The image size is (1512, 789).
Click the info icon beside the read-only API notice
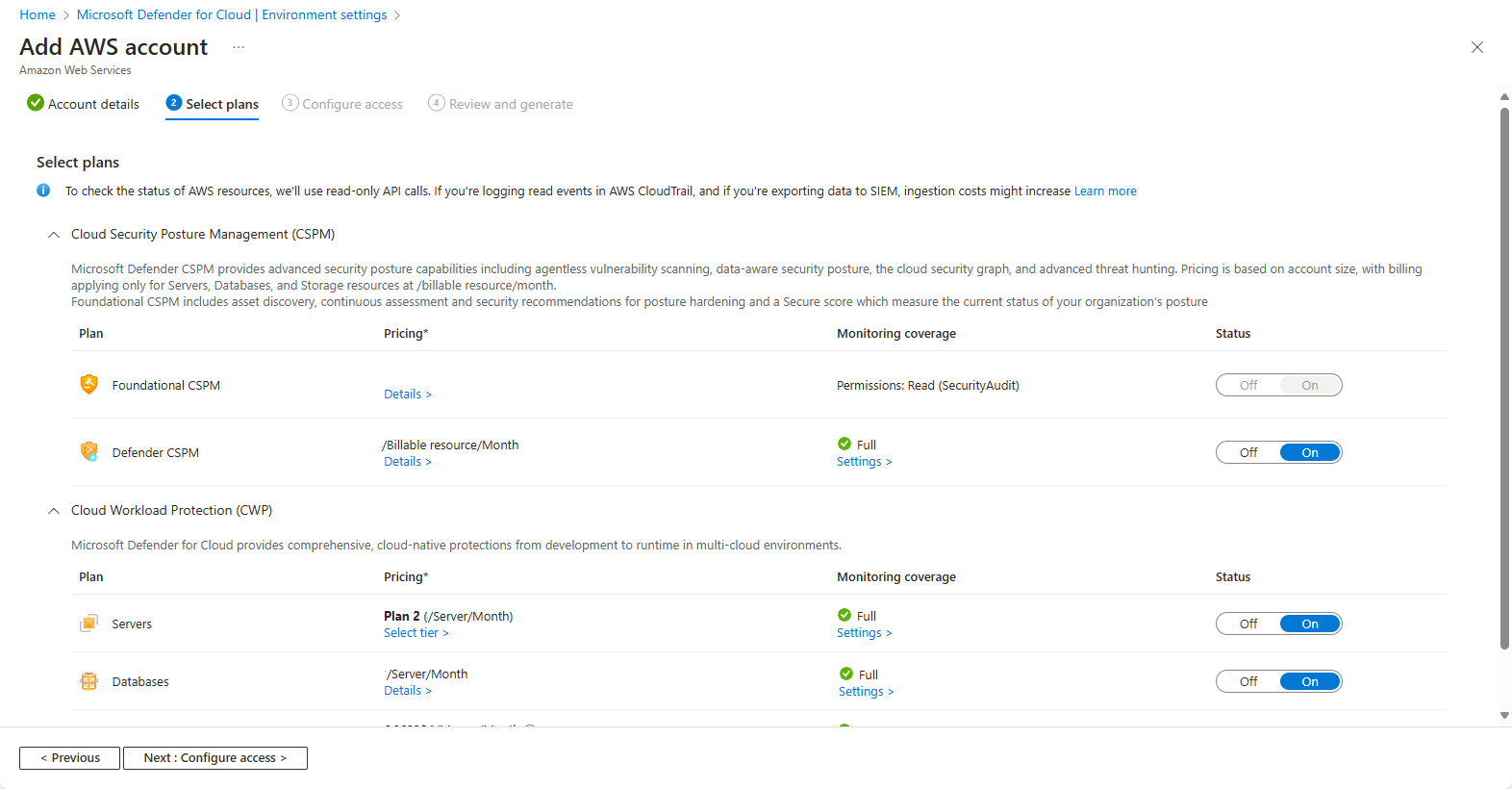(43, 191)
